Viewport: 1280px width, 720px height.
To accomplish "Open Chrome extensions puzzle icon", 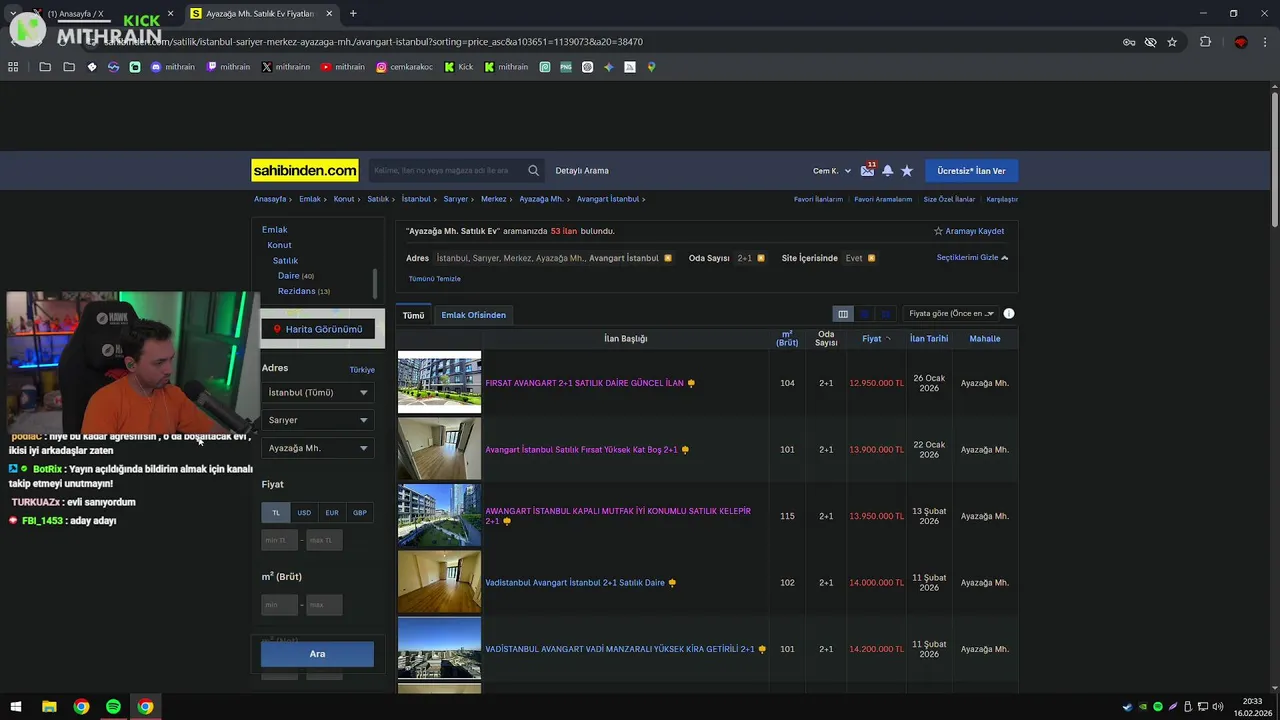I will (1205, 42).
